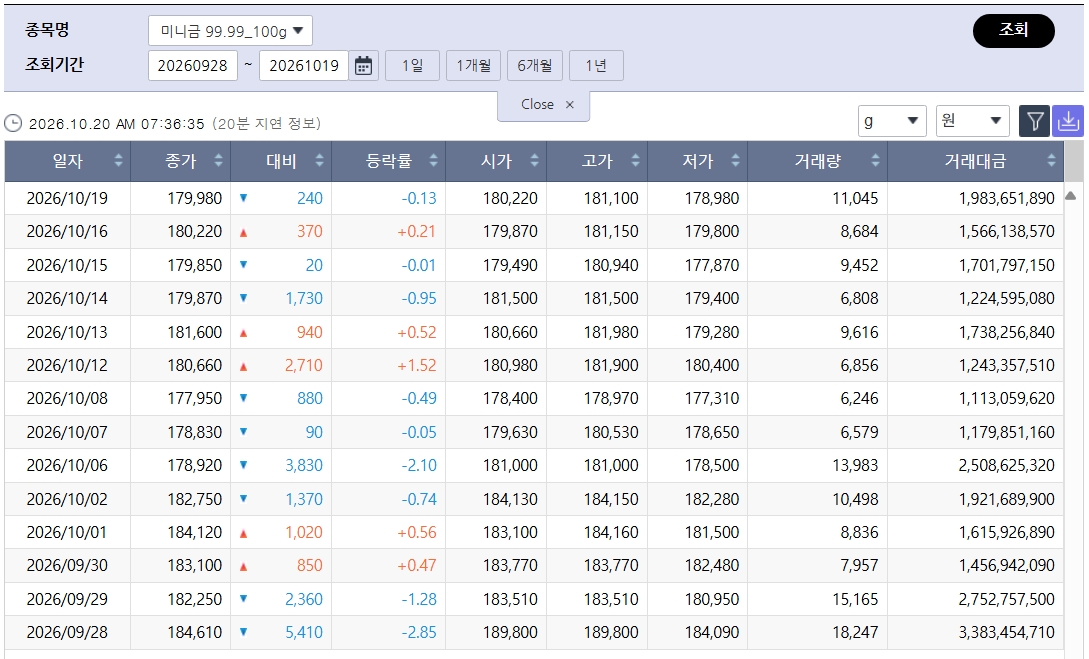
Task: Click trading value 3,383,454,710
Action: [x=1007, y=633]
